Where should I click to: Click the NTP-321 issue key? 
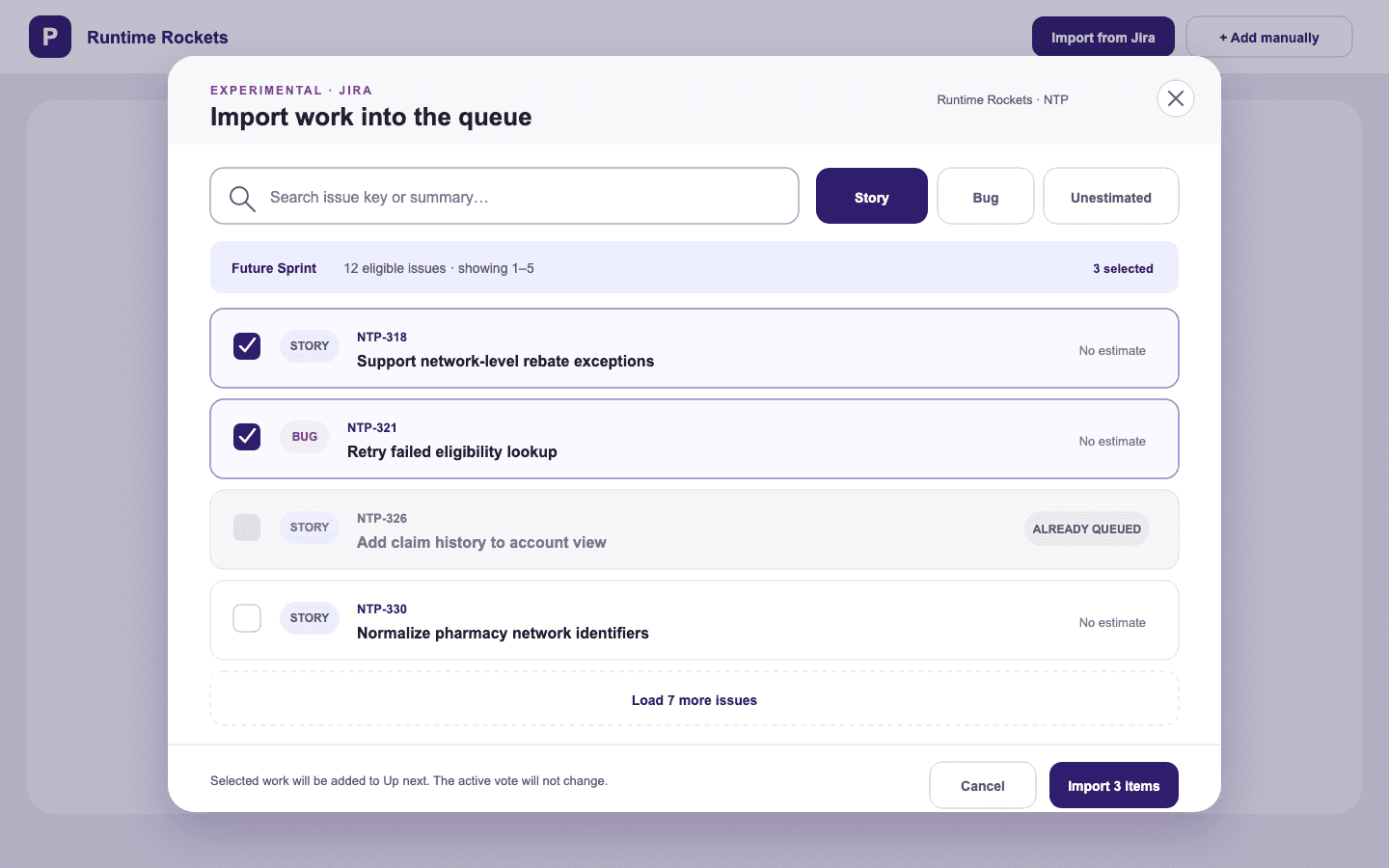click(x=372, y=428)
